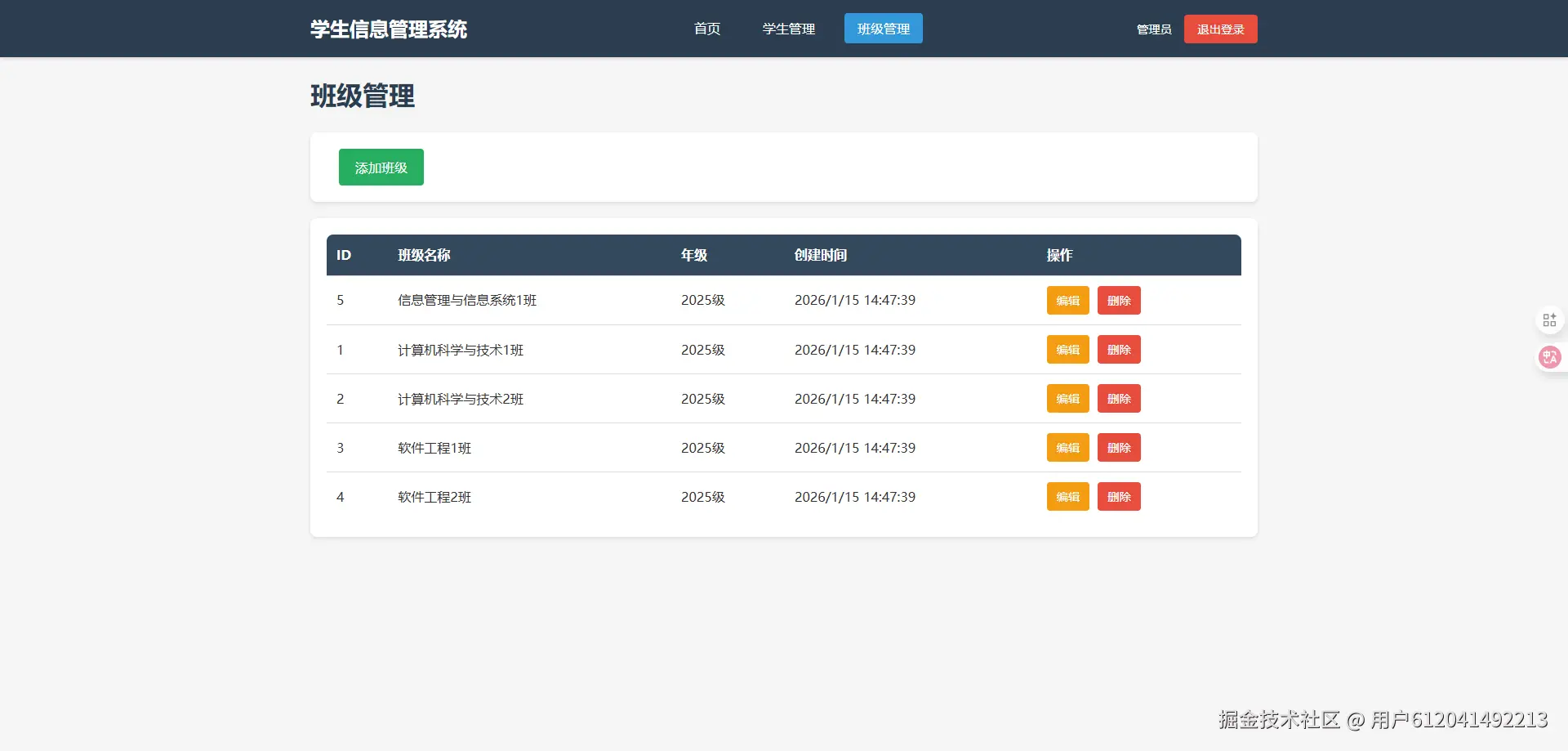Delete 计算机科学与技术1班 row
This screenshot has height=751, width=1568.
pos(1119,350)
